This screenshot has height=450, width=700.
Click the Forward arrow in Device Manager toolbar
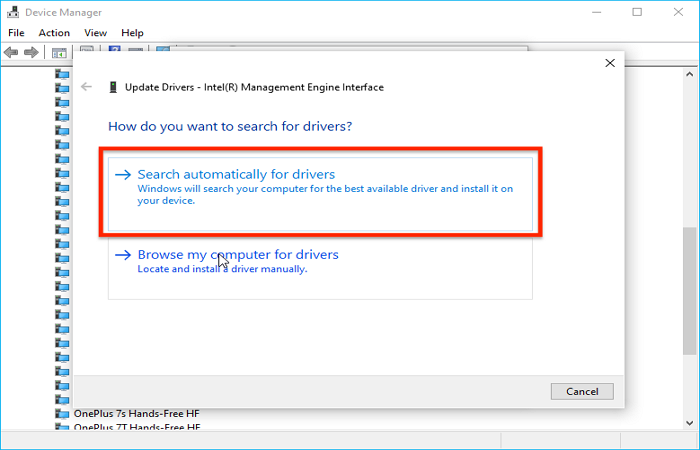pos(31,52)
